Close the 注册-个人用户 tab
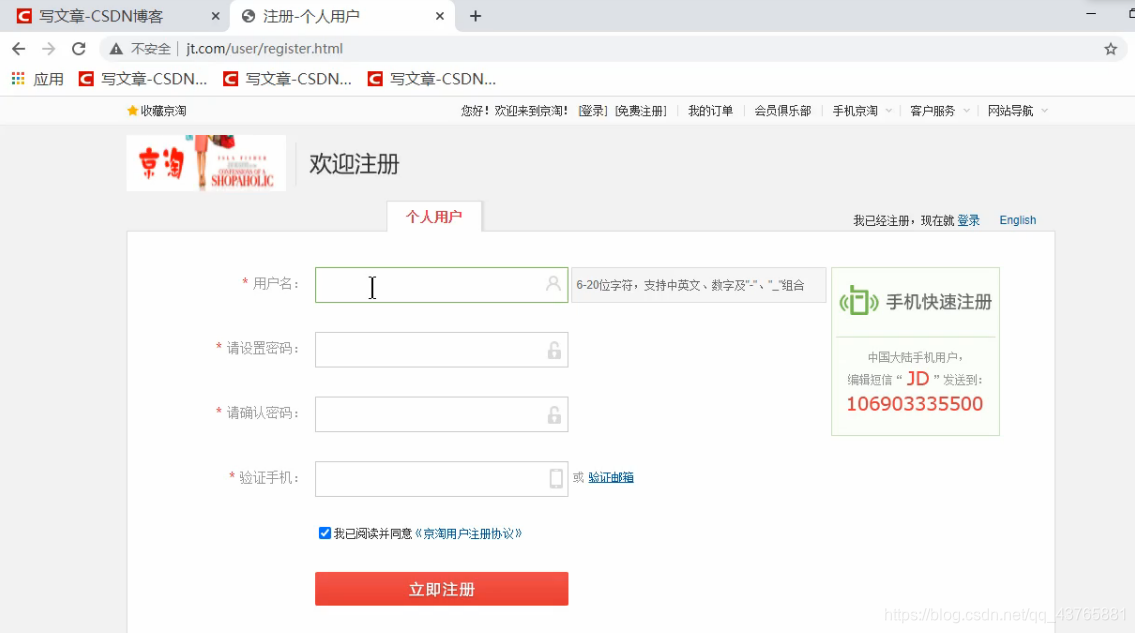Screen dimensions: 1135x633 (x=439, y=16)
